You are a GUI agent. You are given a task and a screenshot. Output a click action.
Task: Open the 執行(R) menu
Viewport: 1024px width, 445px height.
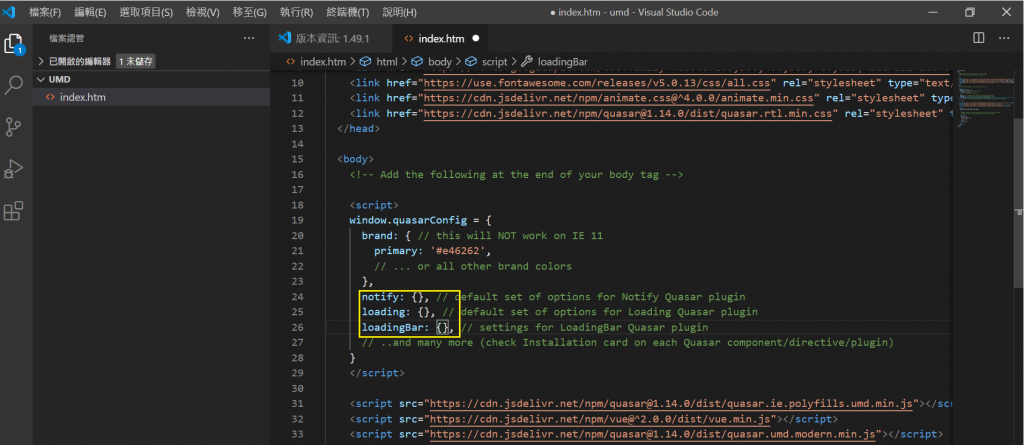click(296, 12)
